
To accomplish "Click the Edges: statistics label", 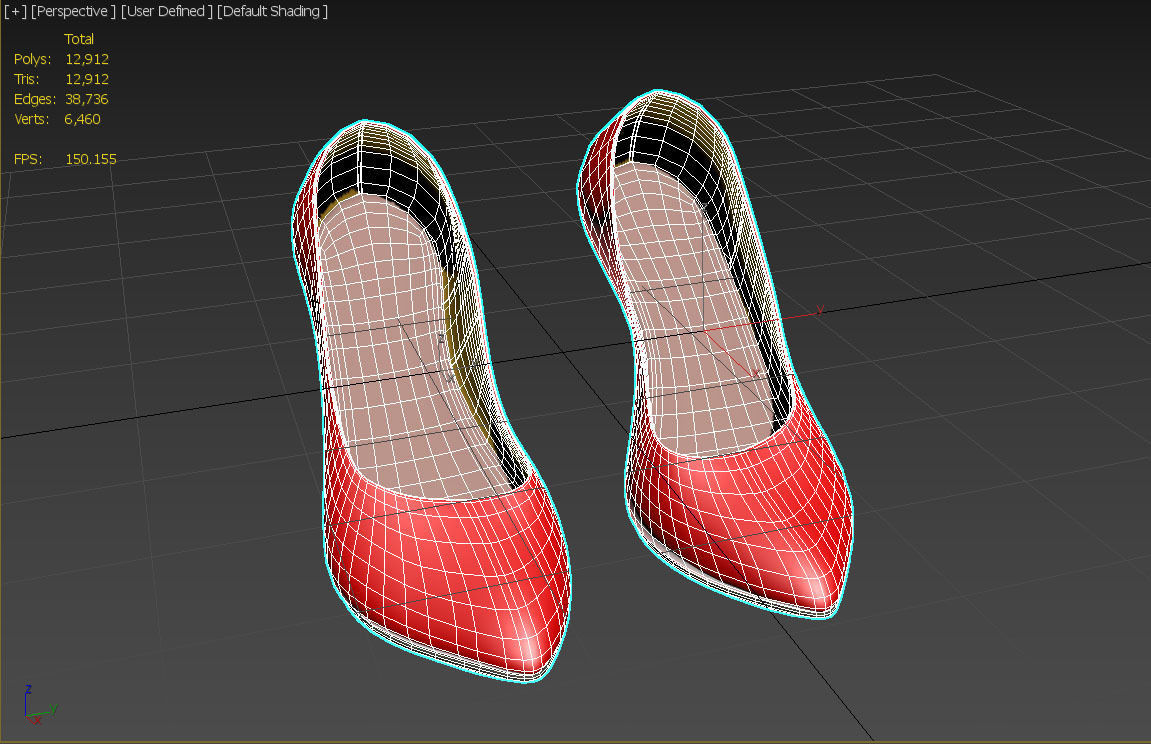I will (x=35, y=99).
